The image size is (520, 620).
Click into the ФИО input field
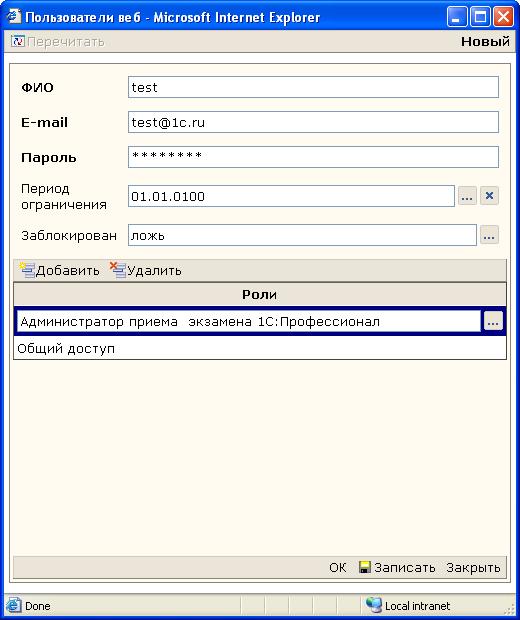[313, 87]
